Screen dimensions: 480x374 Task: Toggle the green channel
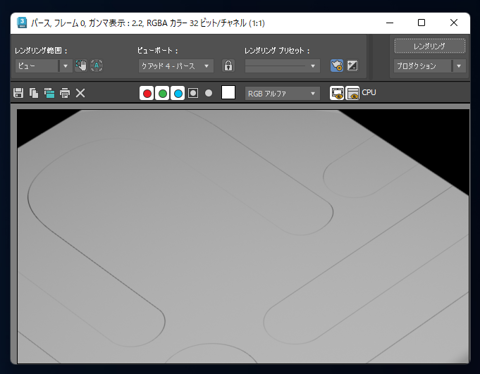163,93
